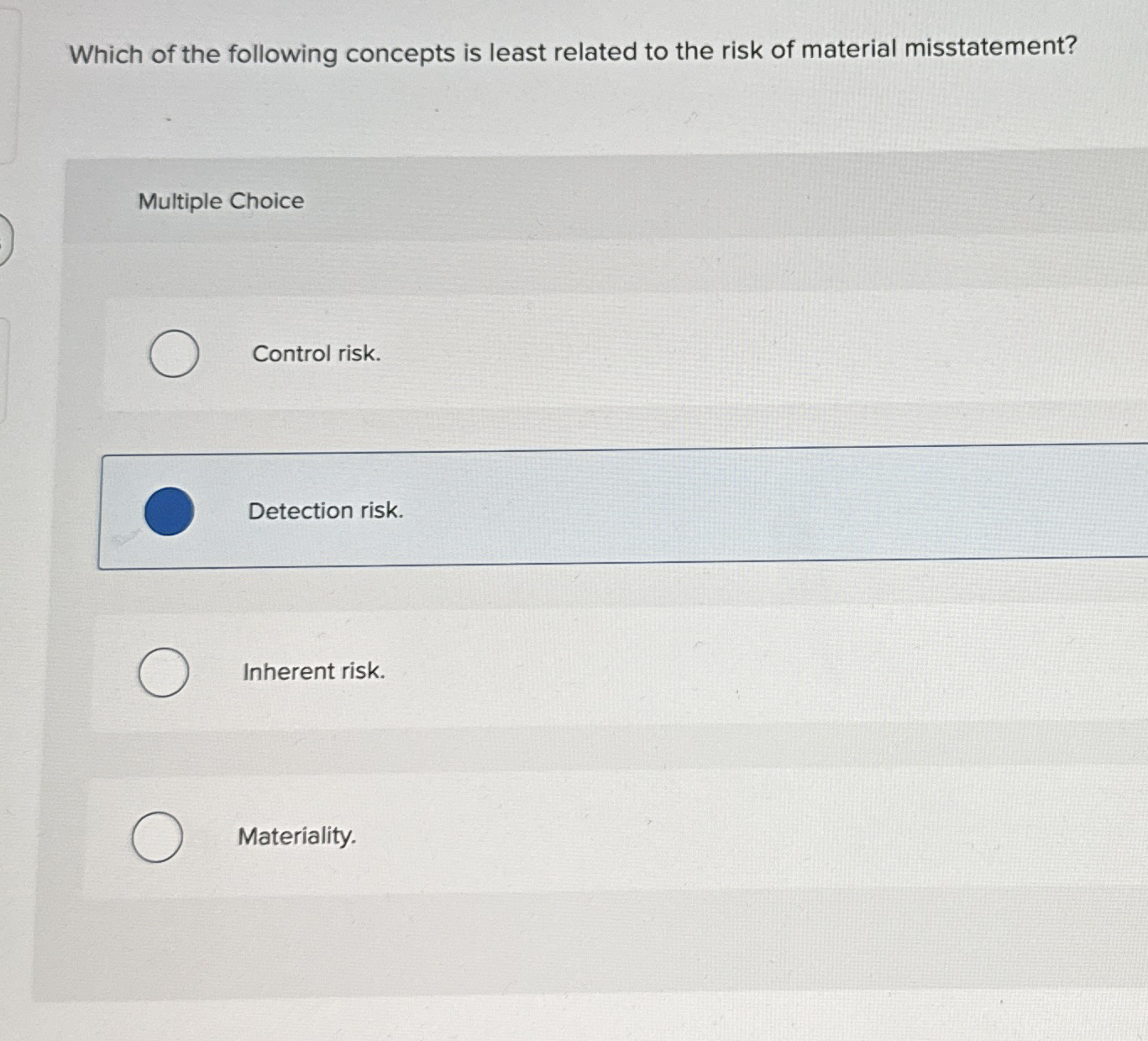
Task: Click the empty radio circle beside Materiality
Action: 156,837
